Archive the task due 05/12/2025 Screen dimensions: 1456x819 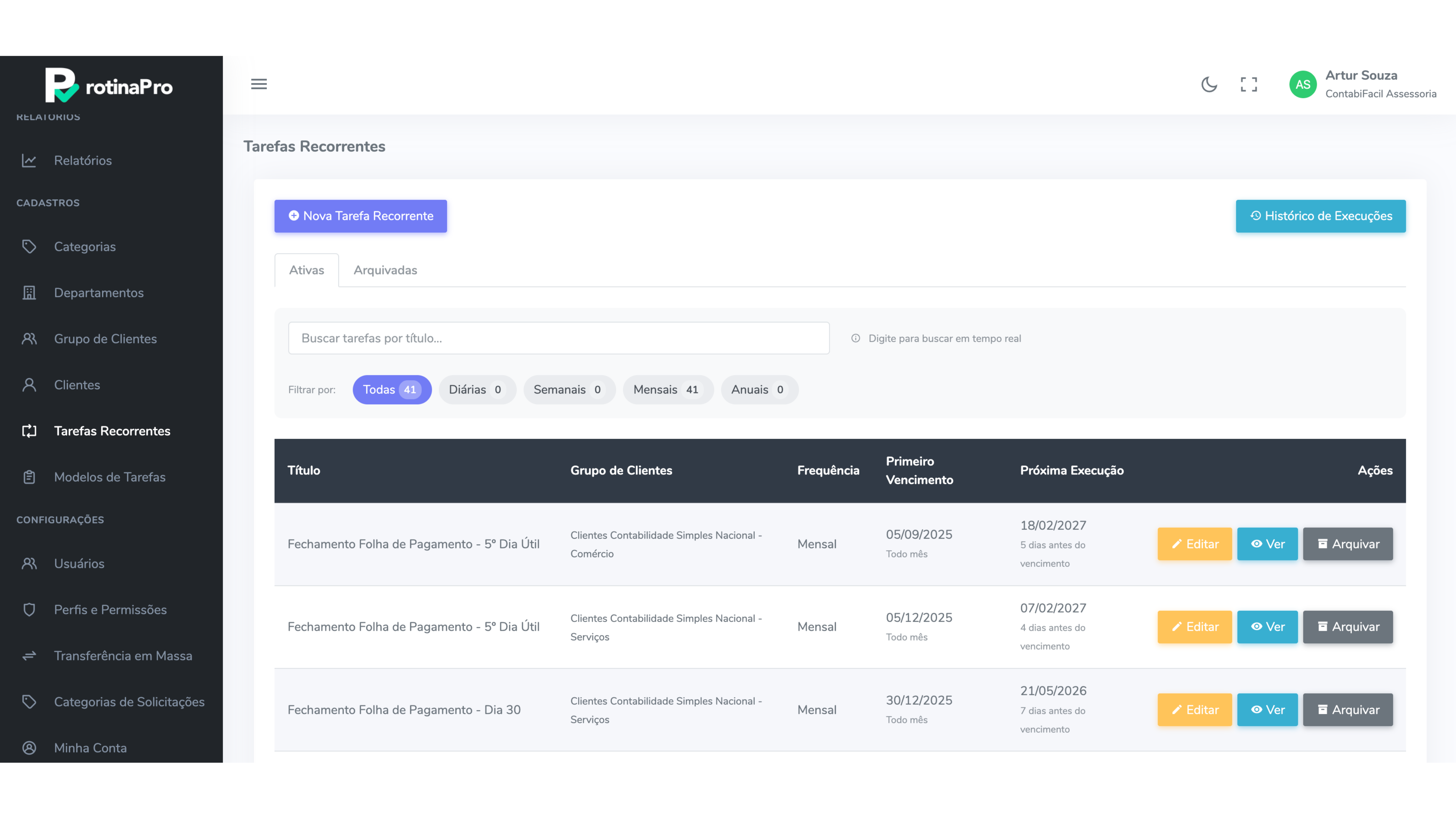pyautogui.click(x=1348, y=627)
